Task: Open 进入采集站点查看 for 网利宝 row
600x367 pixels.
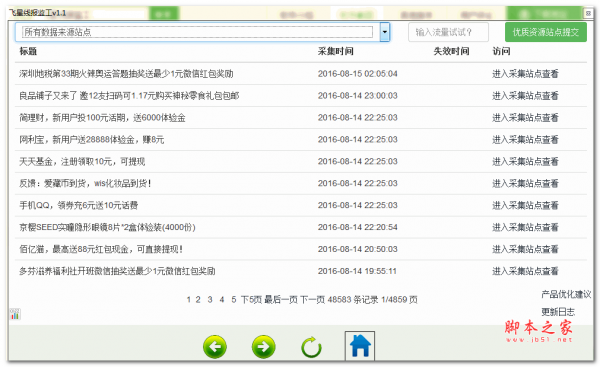Action: [525, 139]
